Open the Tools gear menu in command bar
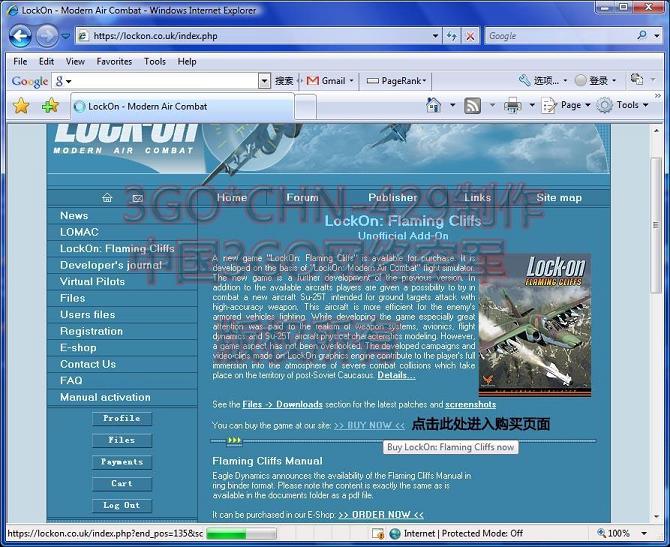Screen dimensions: 670x547 [622, 105]
